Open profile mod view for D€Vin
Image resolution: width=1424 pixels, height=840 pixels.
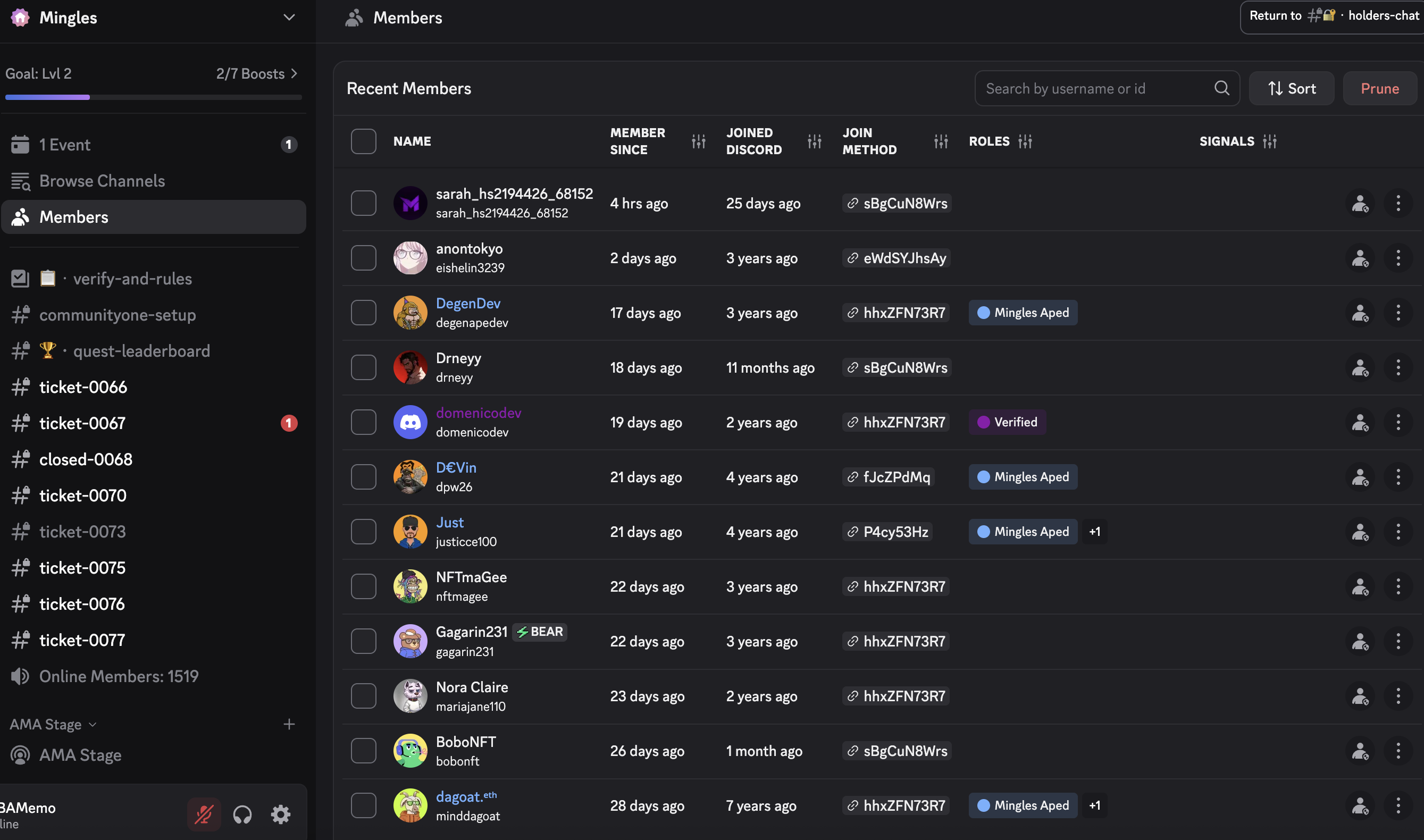coord(1360,477)
